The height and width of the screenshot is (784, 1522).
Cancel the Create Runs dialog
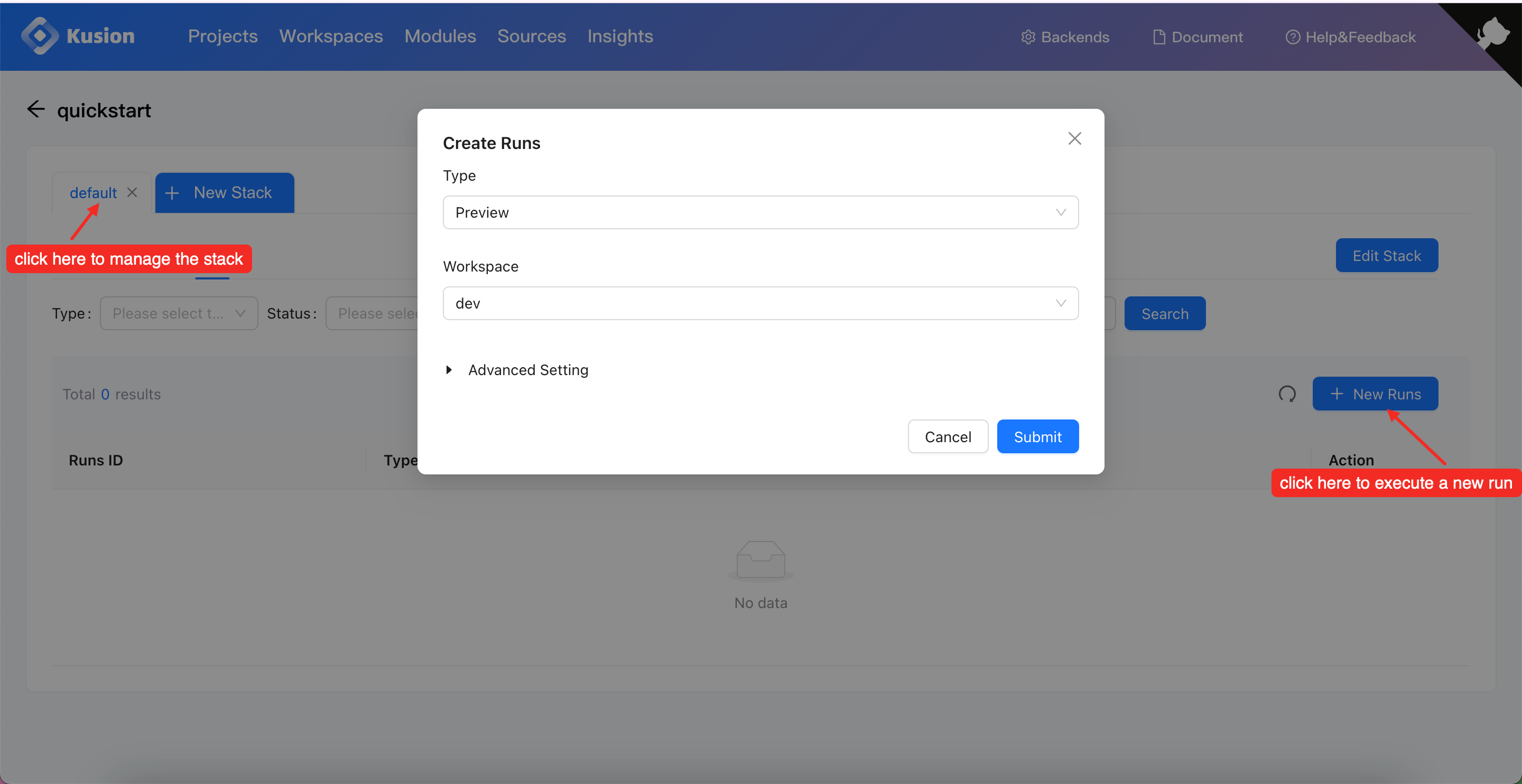[x=948, y=436]
